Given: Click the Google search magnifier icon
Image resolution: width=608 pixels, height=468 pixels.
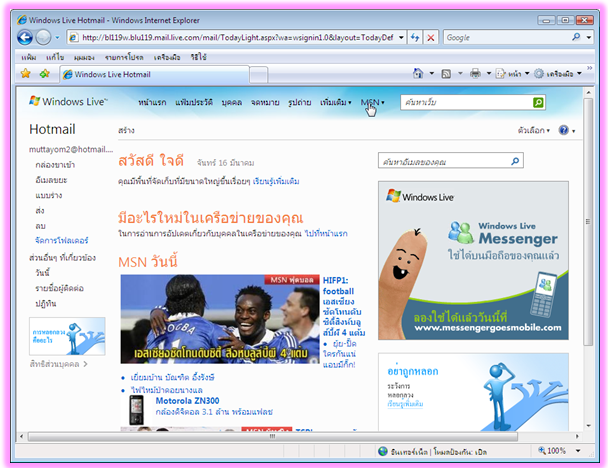Looking at the screenshot, I should point(576,37).
